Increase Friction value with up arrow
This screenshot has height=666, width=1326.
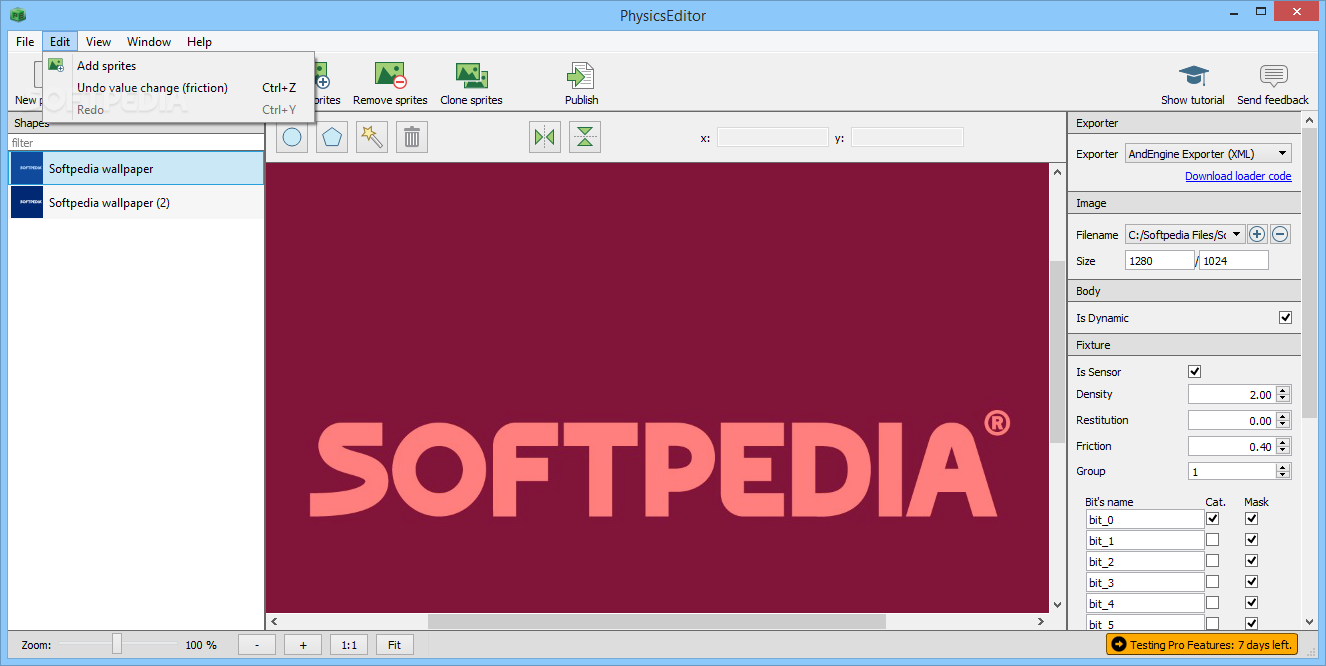tap(1284, 442)
